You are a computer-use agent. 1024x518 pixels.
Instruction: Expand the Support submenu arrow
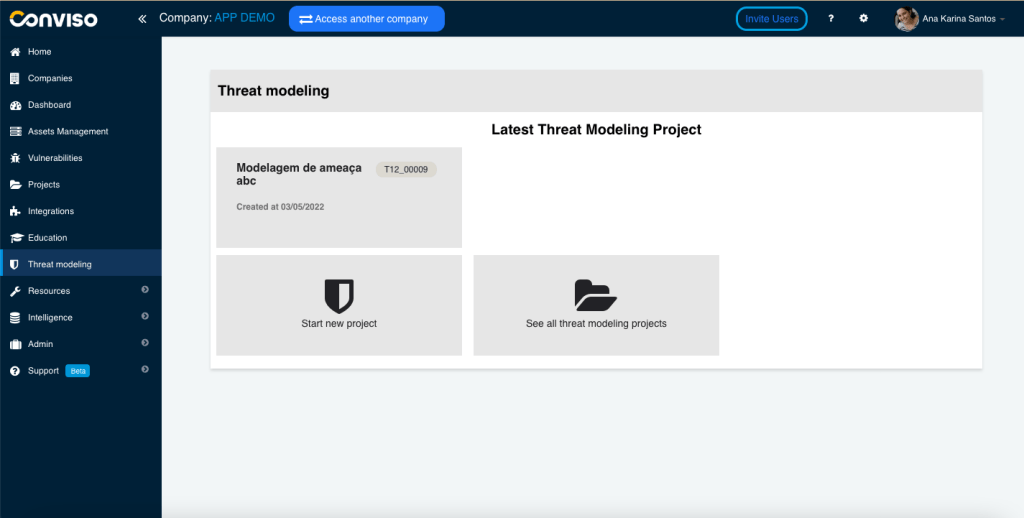click(145, 369)
